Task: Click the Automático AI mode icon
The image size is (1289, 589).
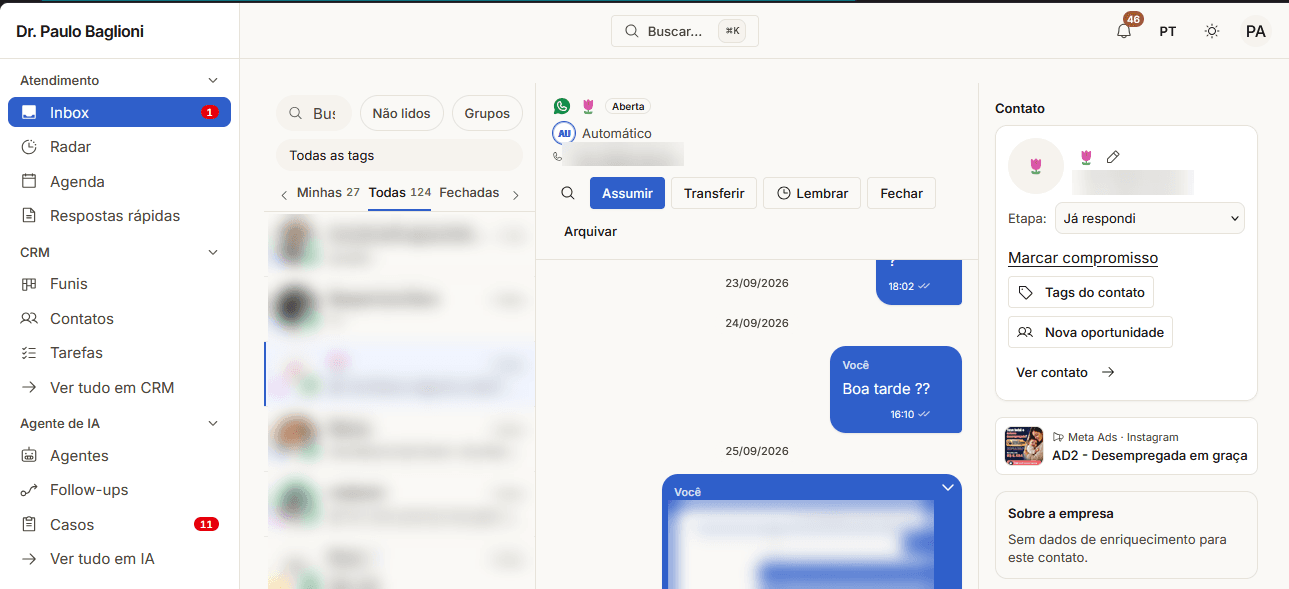Action: click(563, 133)
